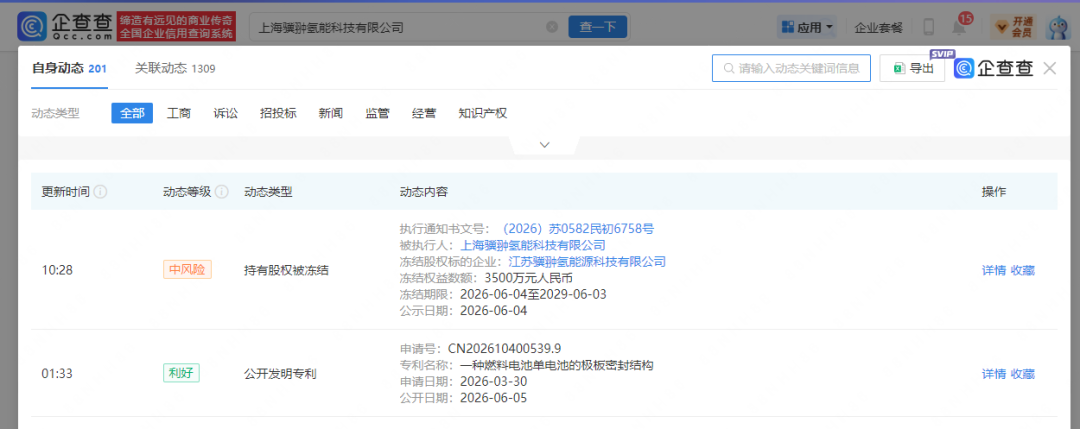
Task: Click the freeze period 2026-06-04至2029-06-03
Action: 532,295
